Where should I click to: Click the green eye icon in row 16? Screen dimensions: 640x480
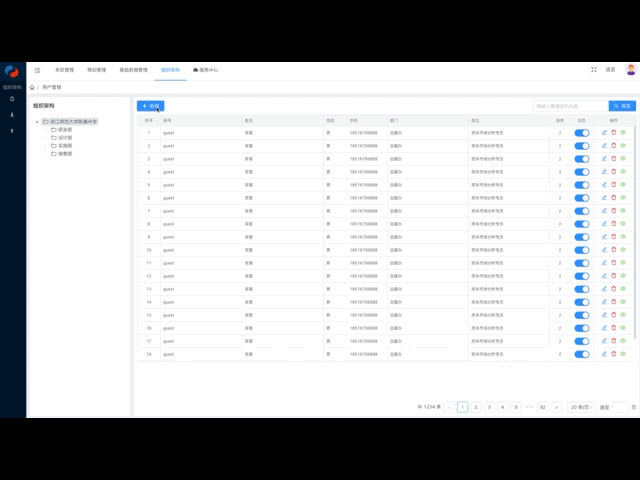623,328
